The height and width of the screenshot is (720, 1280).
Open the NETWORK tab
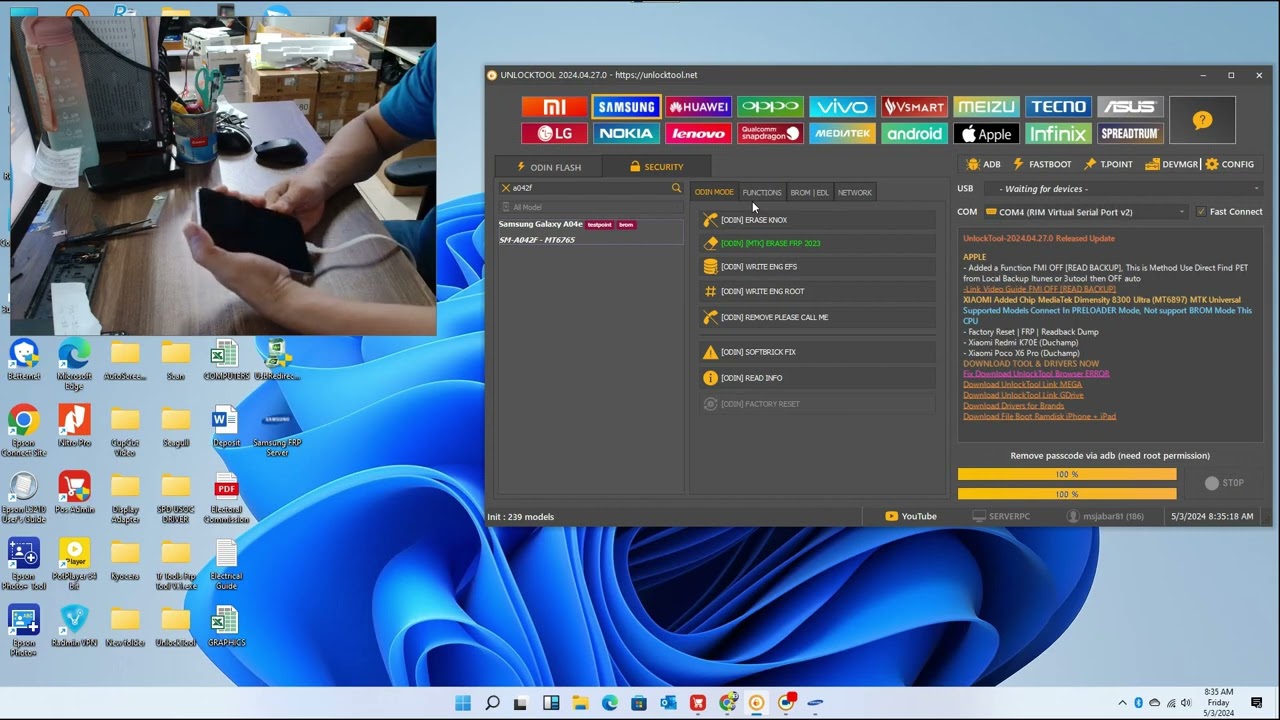[855, 192]
